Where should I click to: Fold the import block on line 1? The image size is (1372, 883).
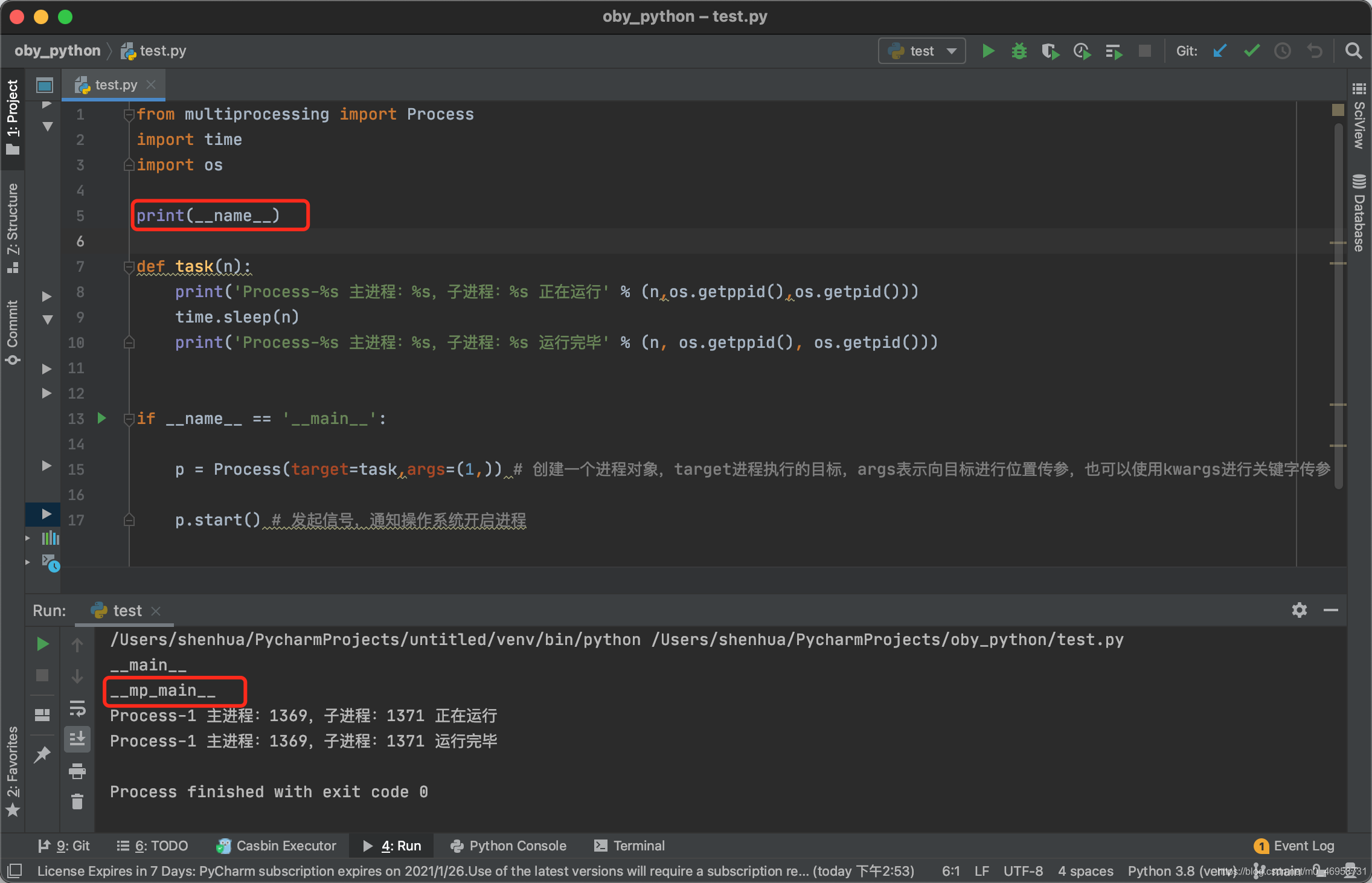pyautogui.click(x=129, y=114)
